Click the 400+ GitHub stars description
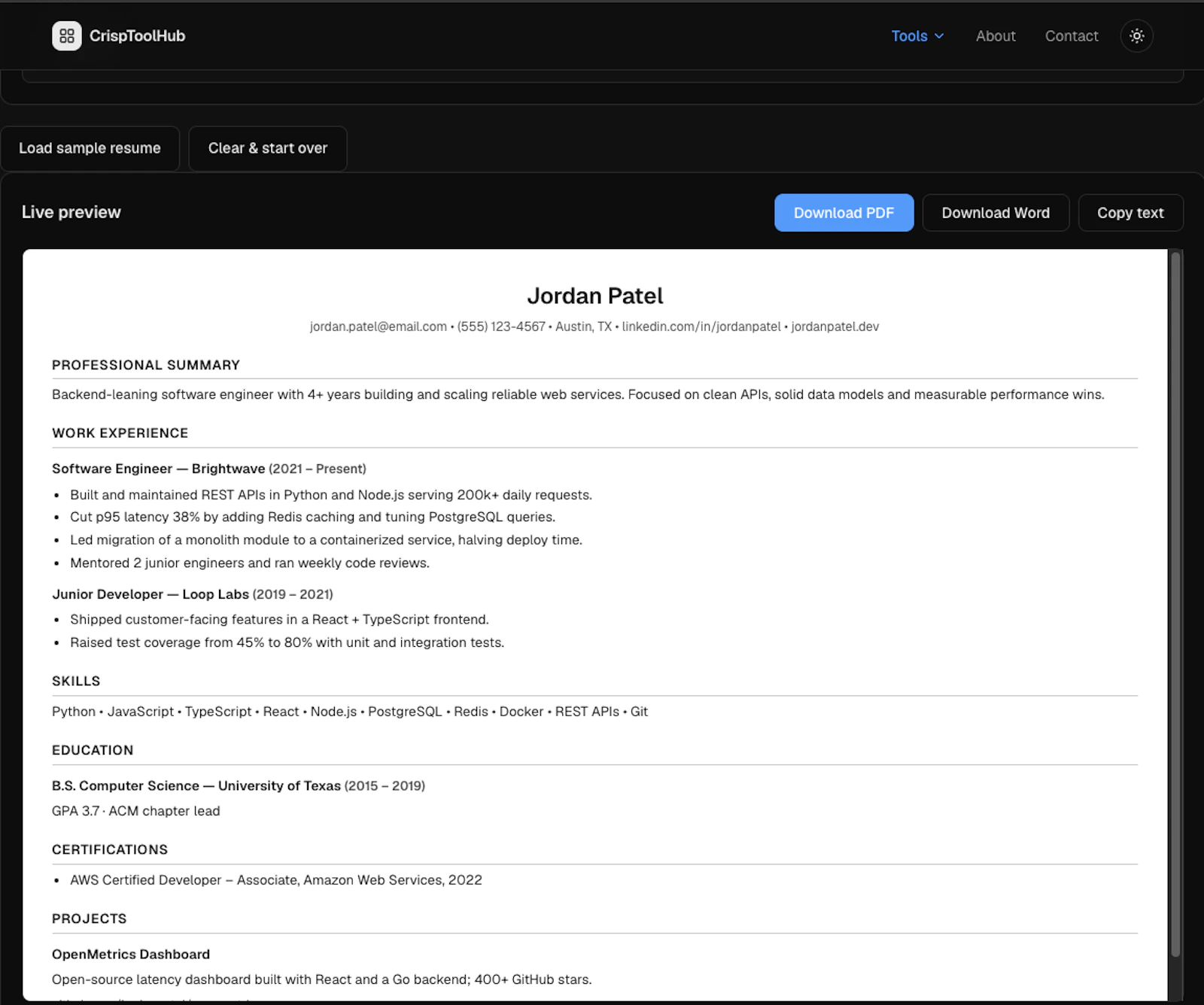 [x=322, y=979]
